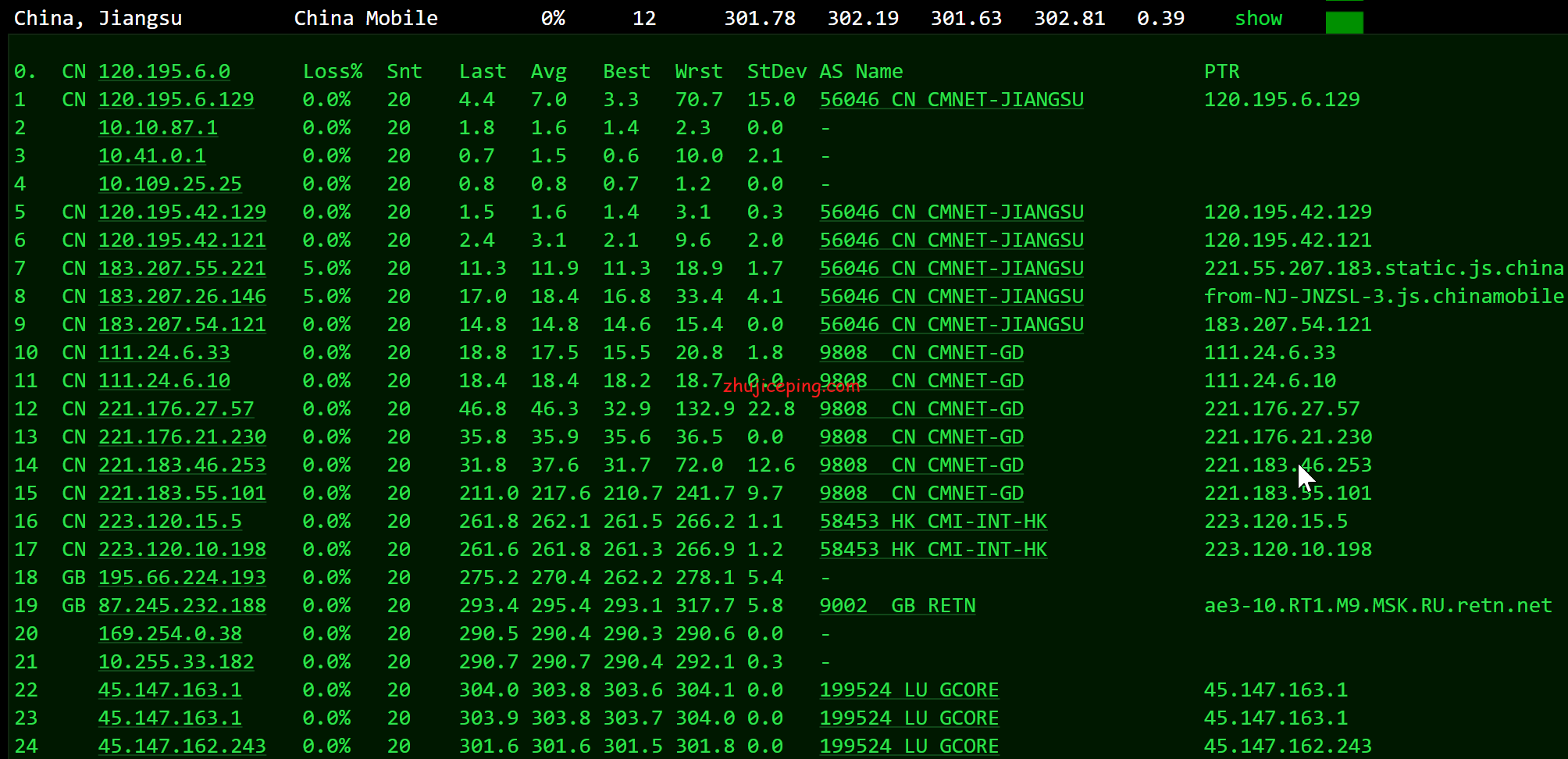Open IP link 183.207.26.146

coord(182,297)
